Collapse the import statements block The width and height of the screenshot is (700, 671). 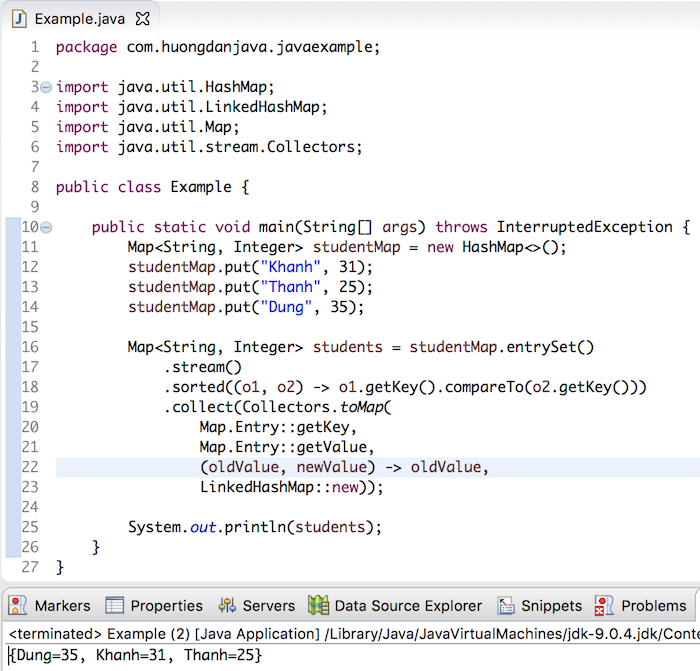[x=46, y=87]
